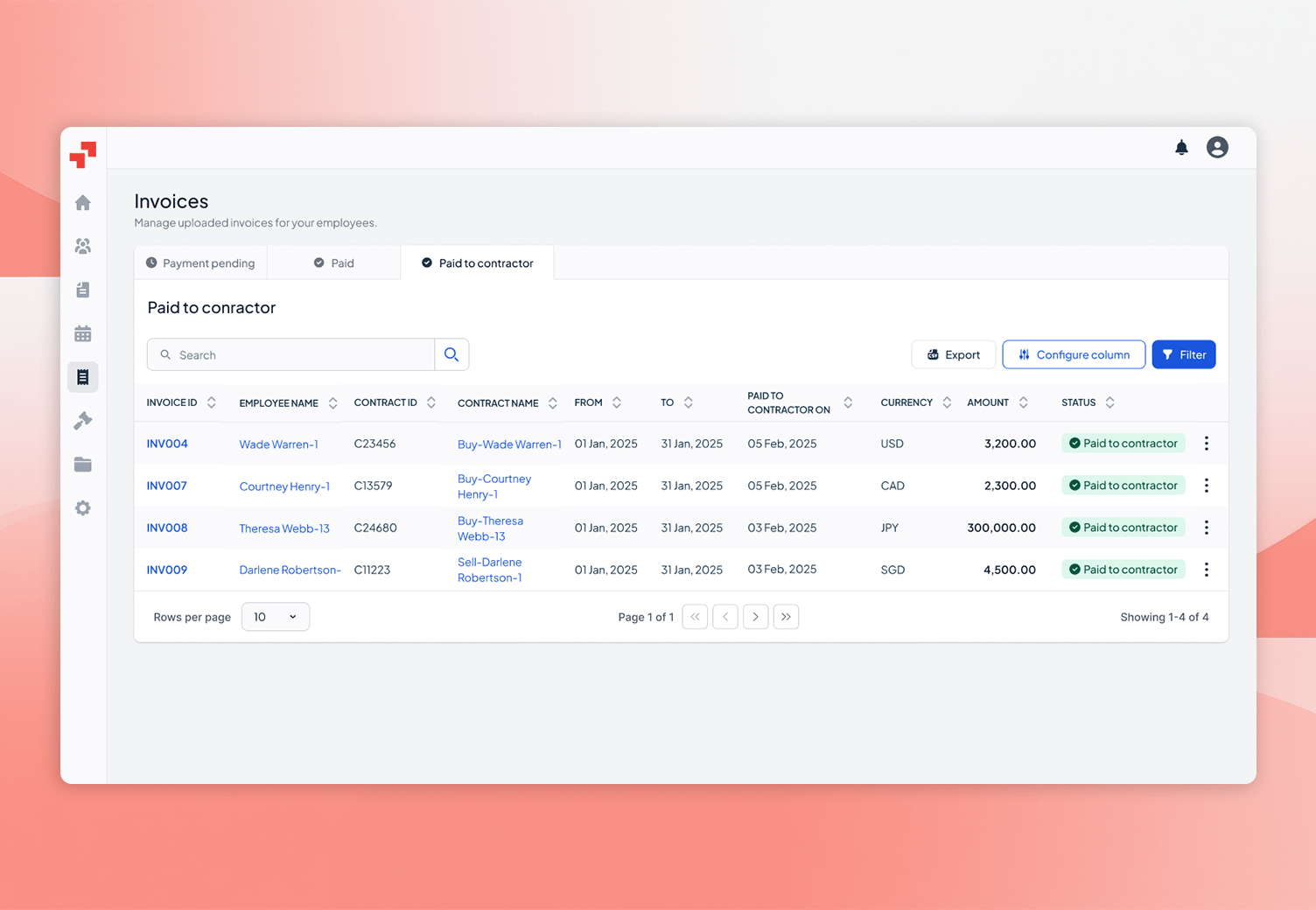This screenshot has height=910, width=1316.
Task: Click the blue search magnifier button
Action: [x=451, y=354]
